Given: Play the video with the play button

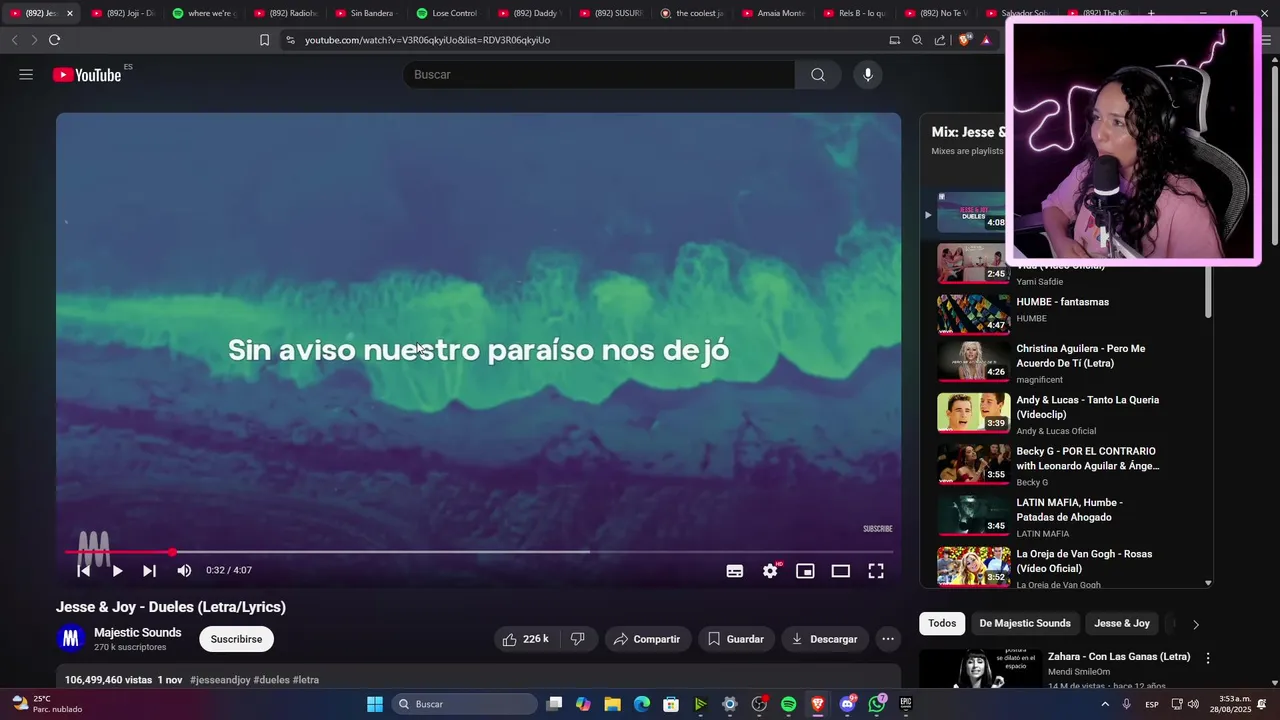Looking at the screenshot, I should coord(117,571).
